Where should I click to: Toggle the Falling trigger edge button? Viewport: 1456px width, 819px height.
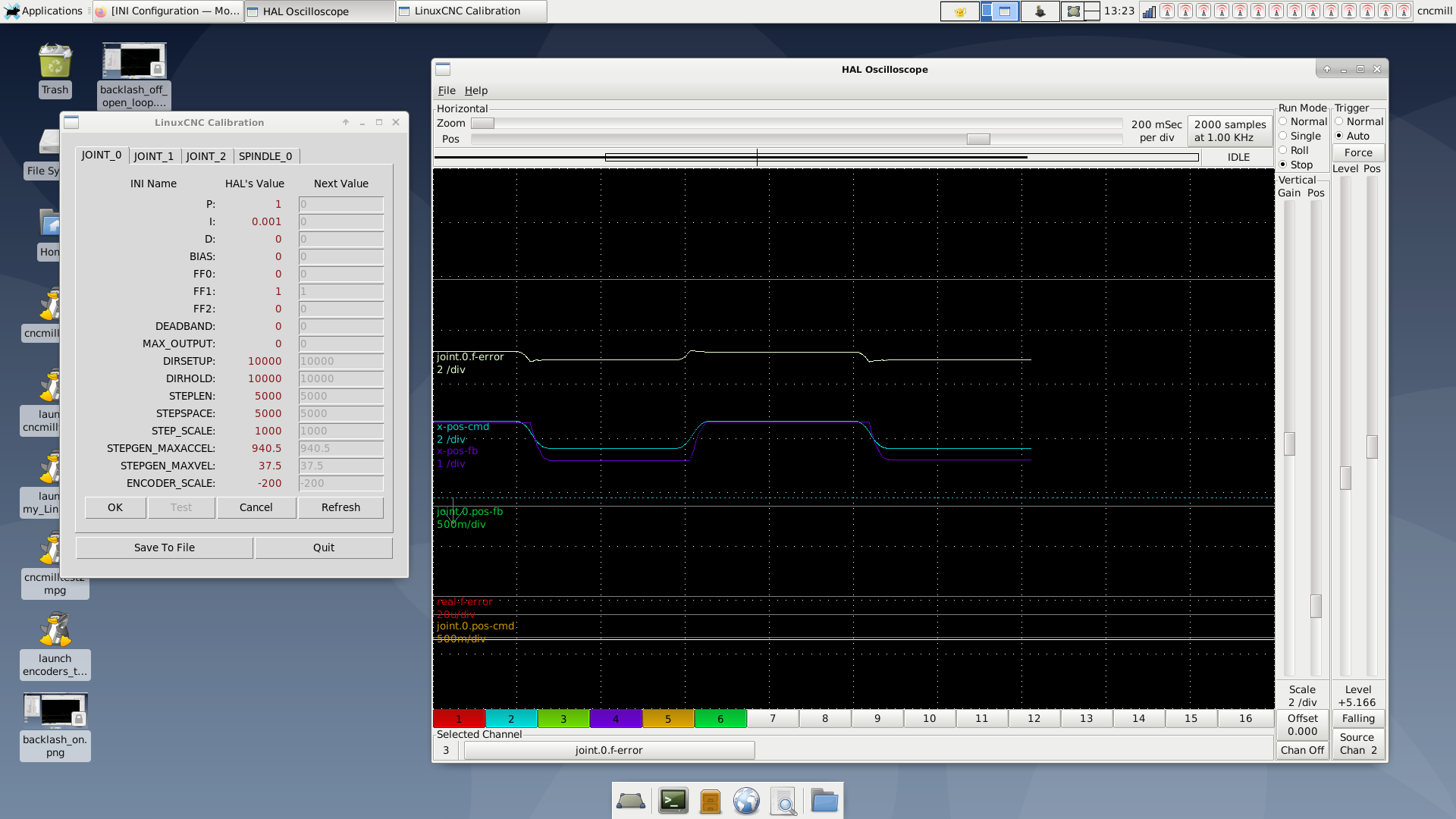tap(1358, 718)
